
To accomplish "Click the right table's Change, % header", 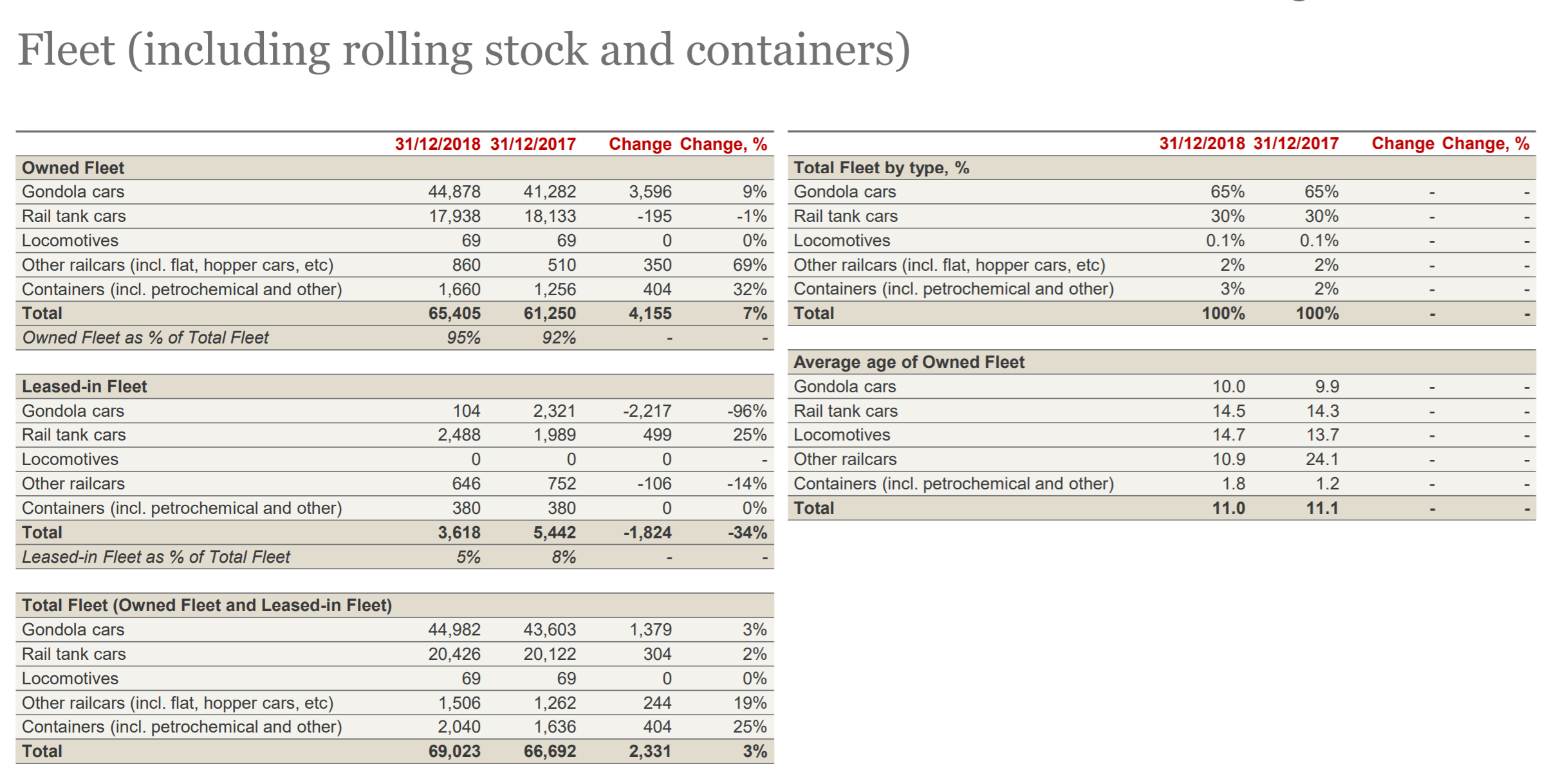I will (1486, 143).
